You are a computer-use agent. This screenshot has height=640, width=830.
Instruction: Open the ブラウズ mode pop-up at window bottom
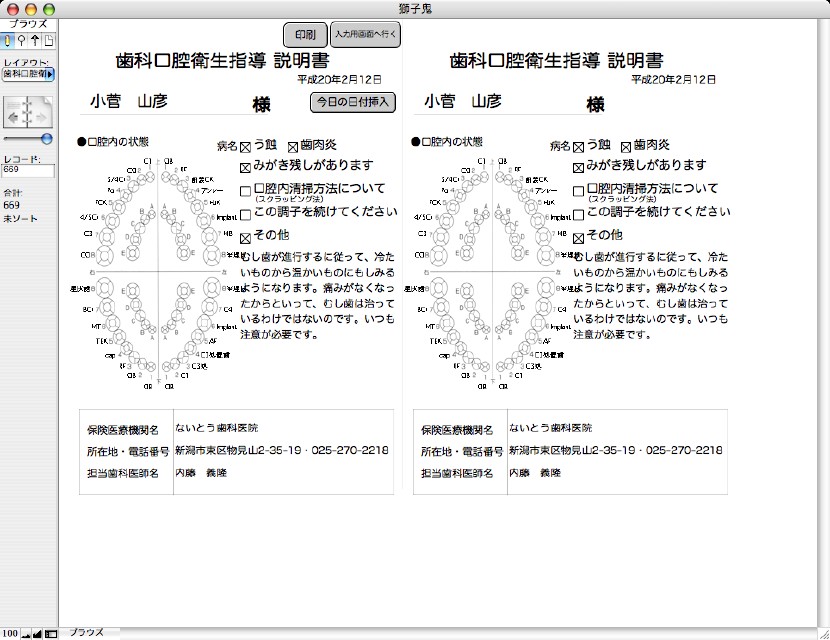pyautogui.click(x=87, y=633)
